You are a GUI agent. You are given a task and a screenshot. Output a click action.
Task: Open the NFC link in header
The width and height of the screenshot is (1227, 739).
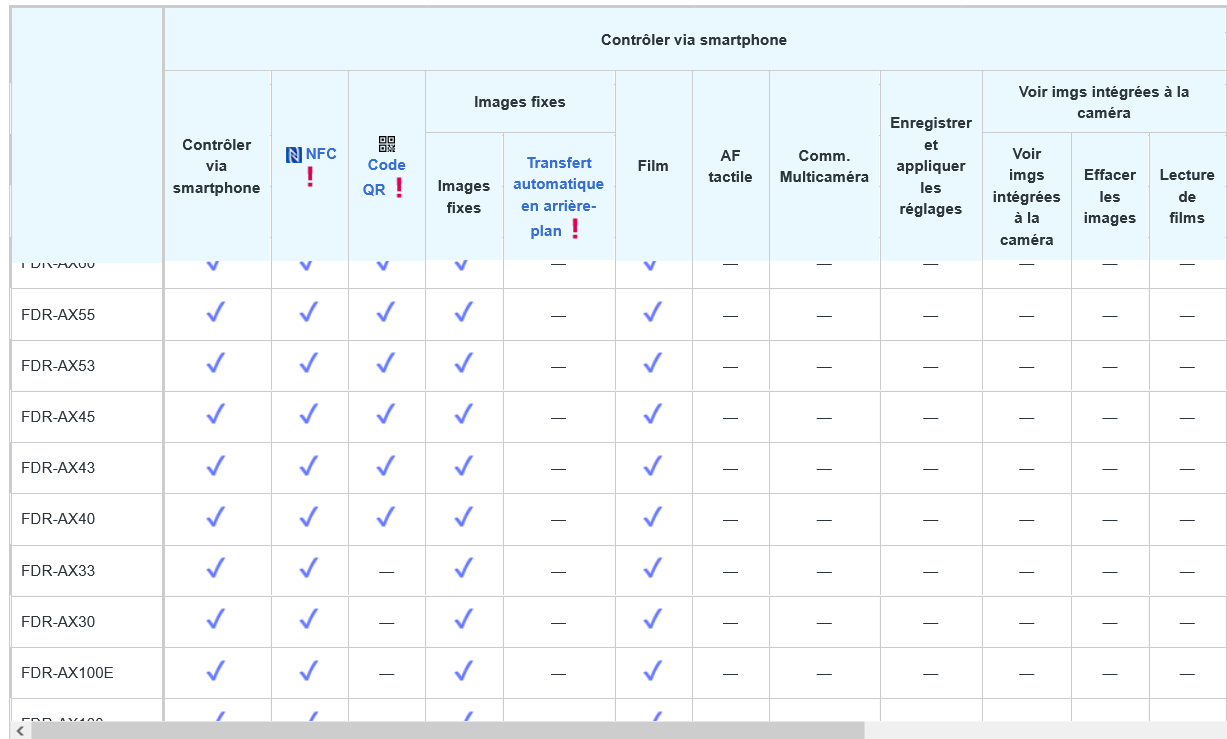[321, 154]
